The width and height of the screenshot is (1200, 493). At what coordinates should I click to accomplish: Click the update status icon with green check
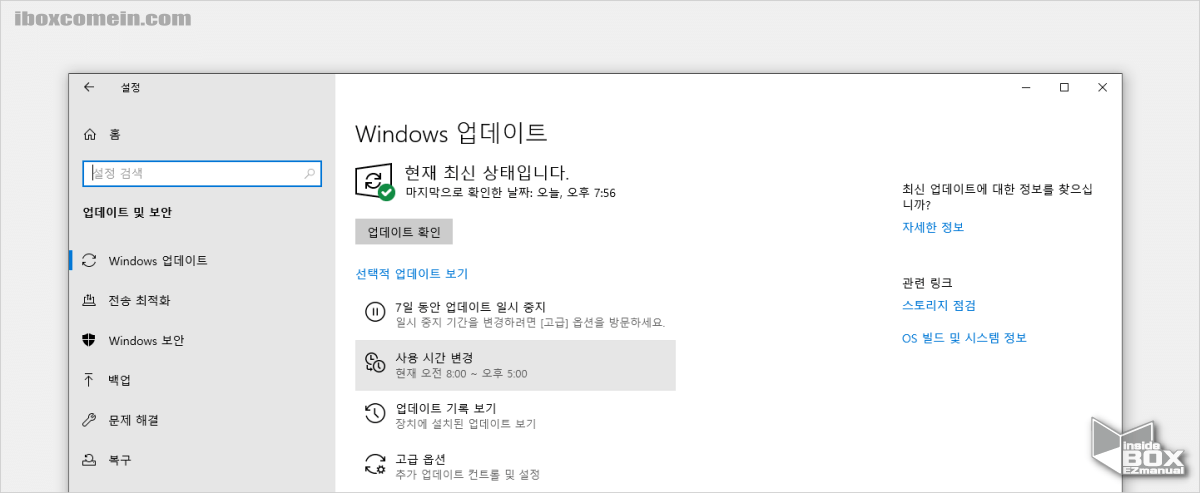pos(375,182)
